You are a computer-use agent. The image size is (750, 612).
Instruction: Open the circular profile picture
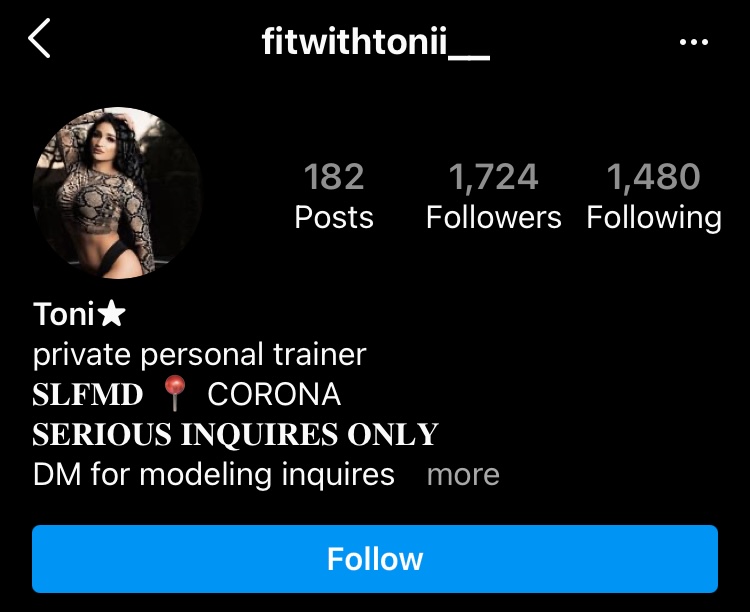click(117, 193)
